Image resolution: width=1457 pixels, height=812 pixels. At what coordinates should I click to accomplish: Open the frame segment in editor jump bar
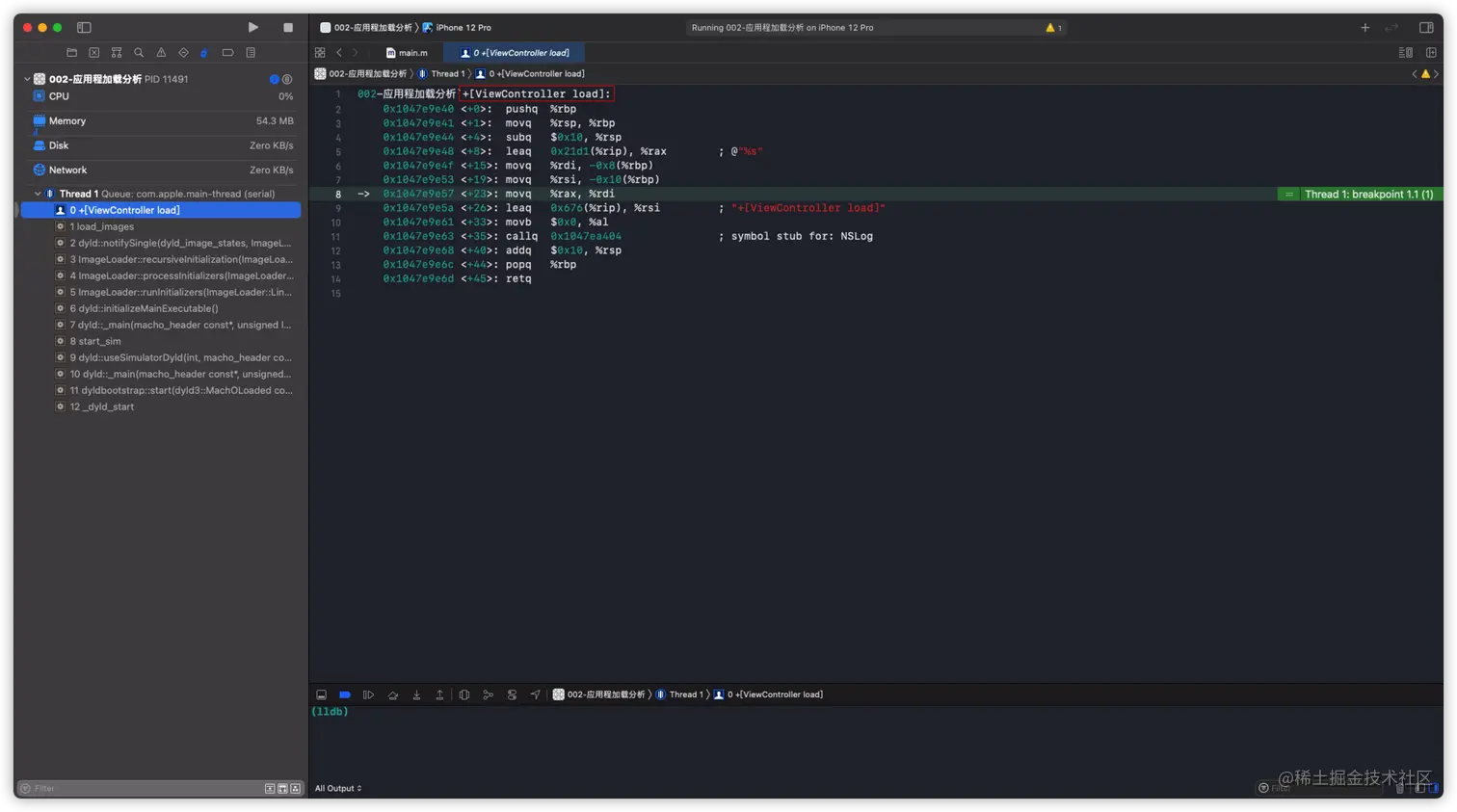530,74
